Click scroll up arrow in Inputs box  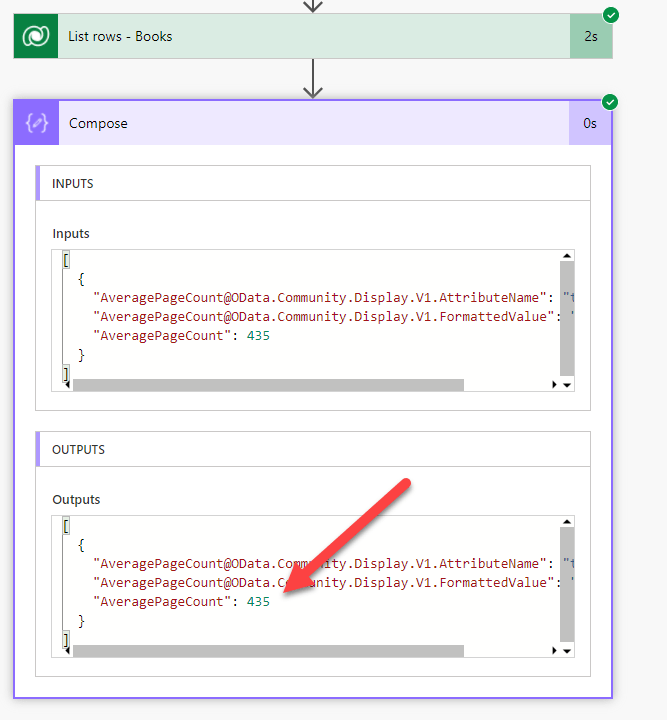[x=567, y=257]
